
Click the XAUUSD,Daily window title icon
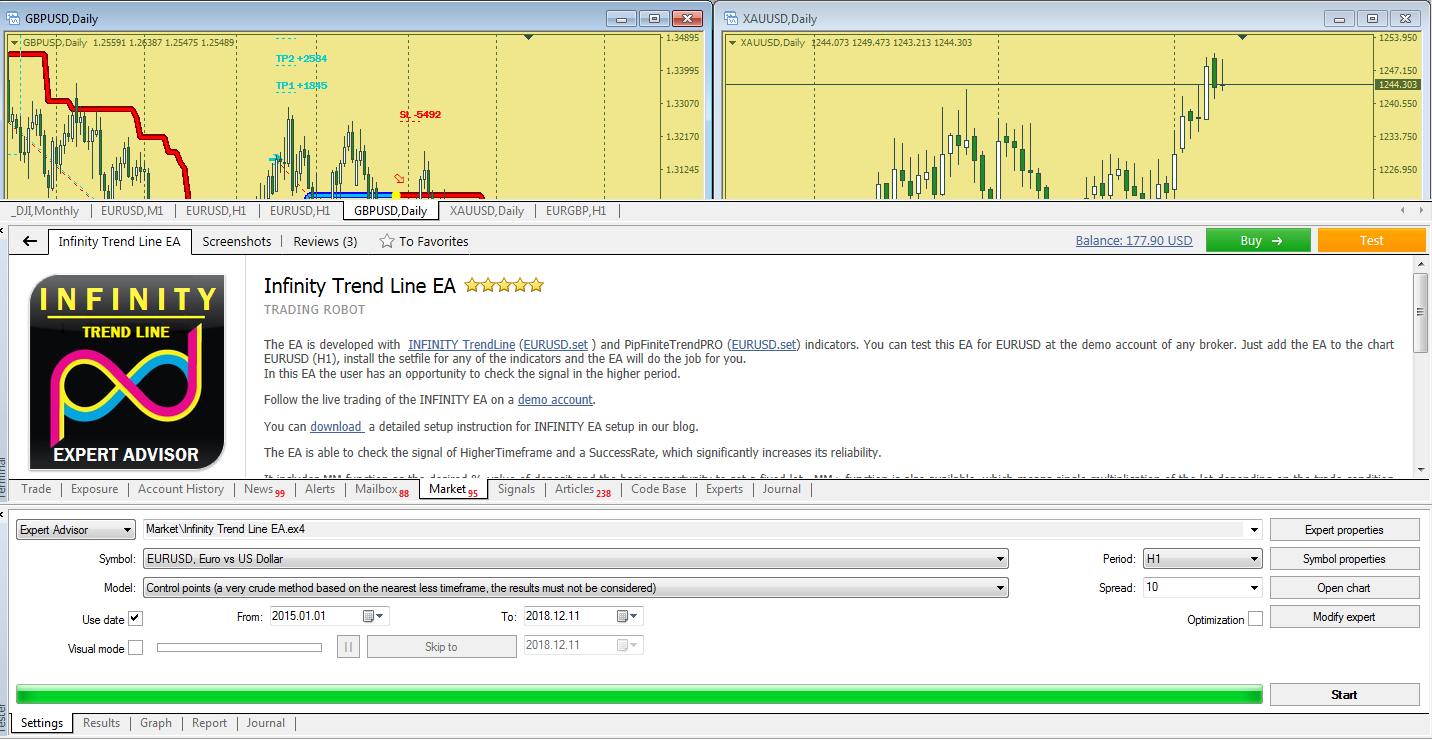point(730,19)
